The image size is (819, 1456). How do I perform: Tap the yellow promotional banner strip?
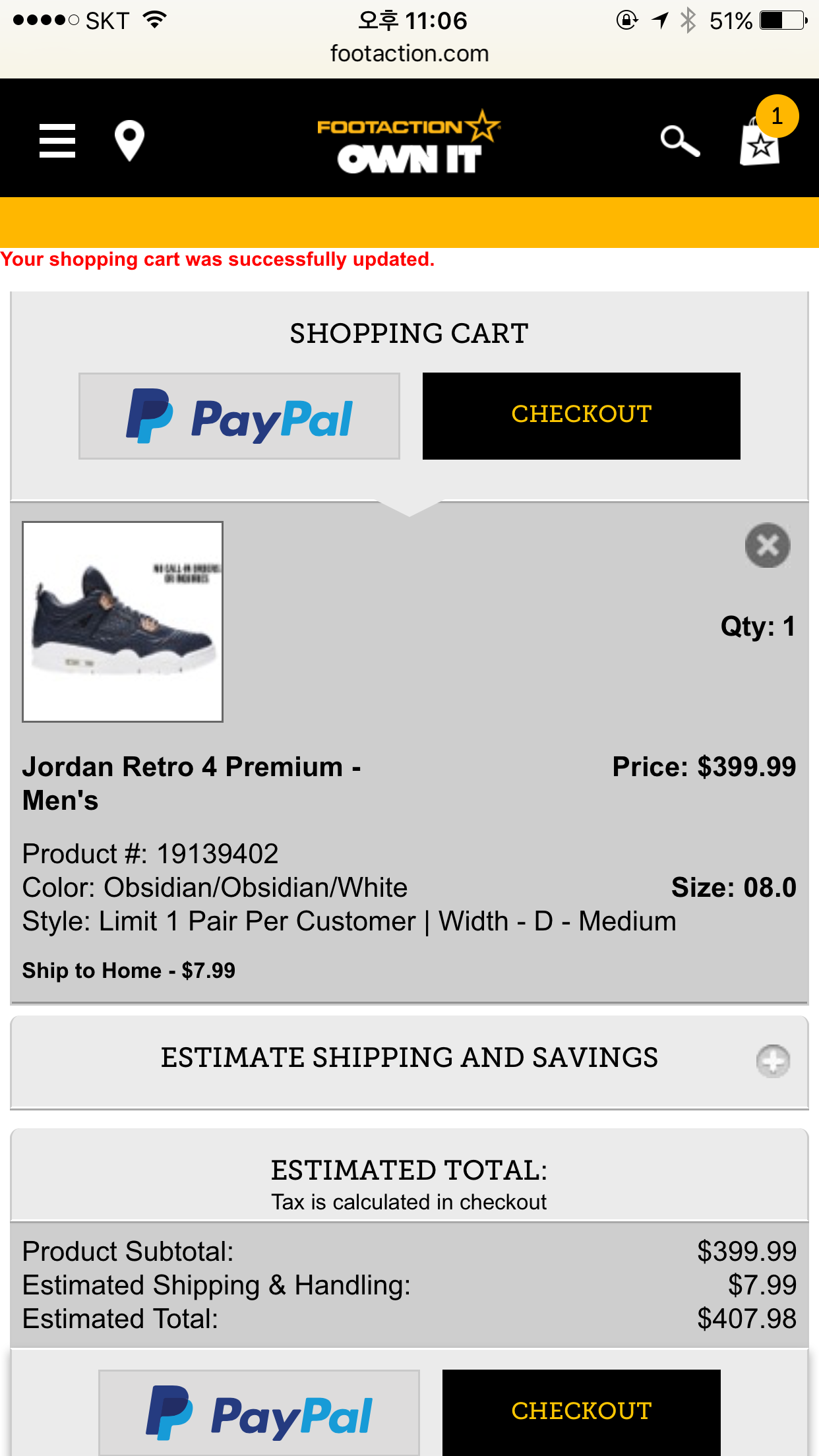[409, 222]
